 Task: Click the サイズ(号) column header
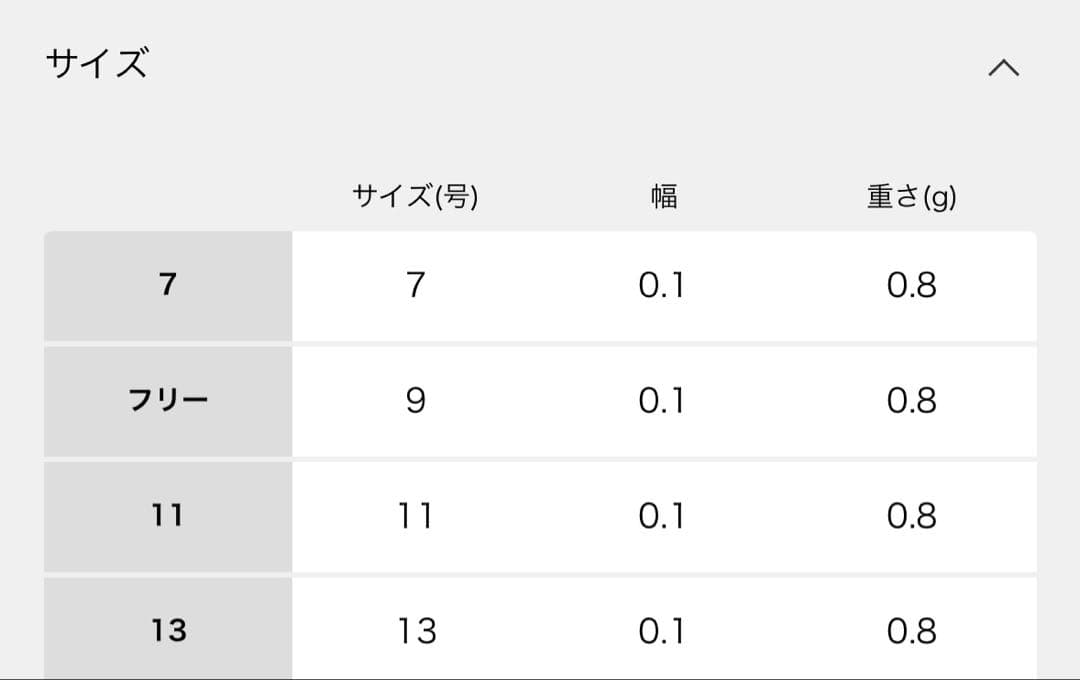pyautogui.click(x=418, y=195)
